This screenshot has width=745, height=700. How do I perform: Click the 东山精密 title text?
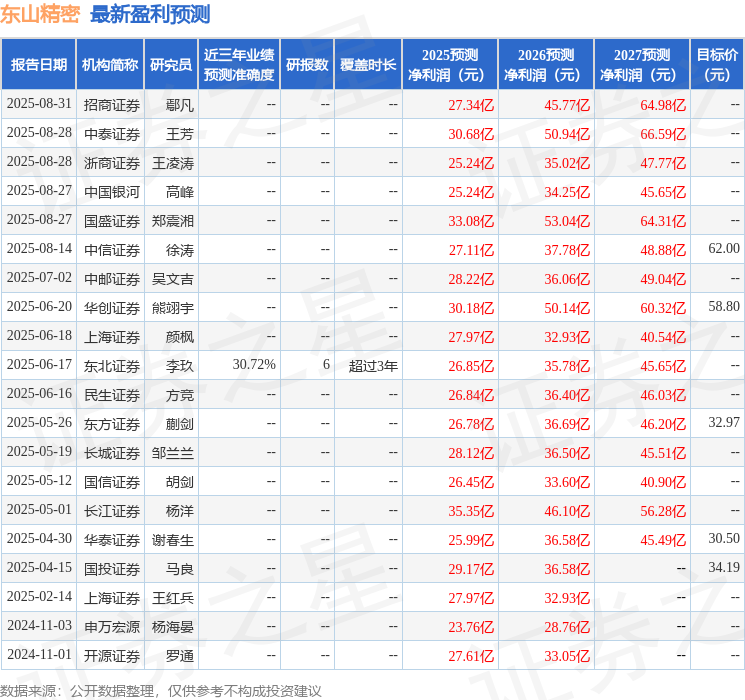point(40,14)
